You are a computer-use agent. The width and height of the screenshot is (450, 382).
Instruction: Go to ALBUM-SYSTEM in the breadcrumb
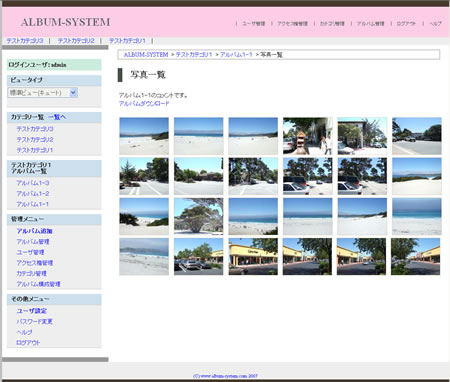[x=146, y=55]
